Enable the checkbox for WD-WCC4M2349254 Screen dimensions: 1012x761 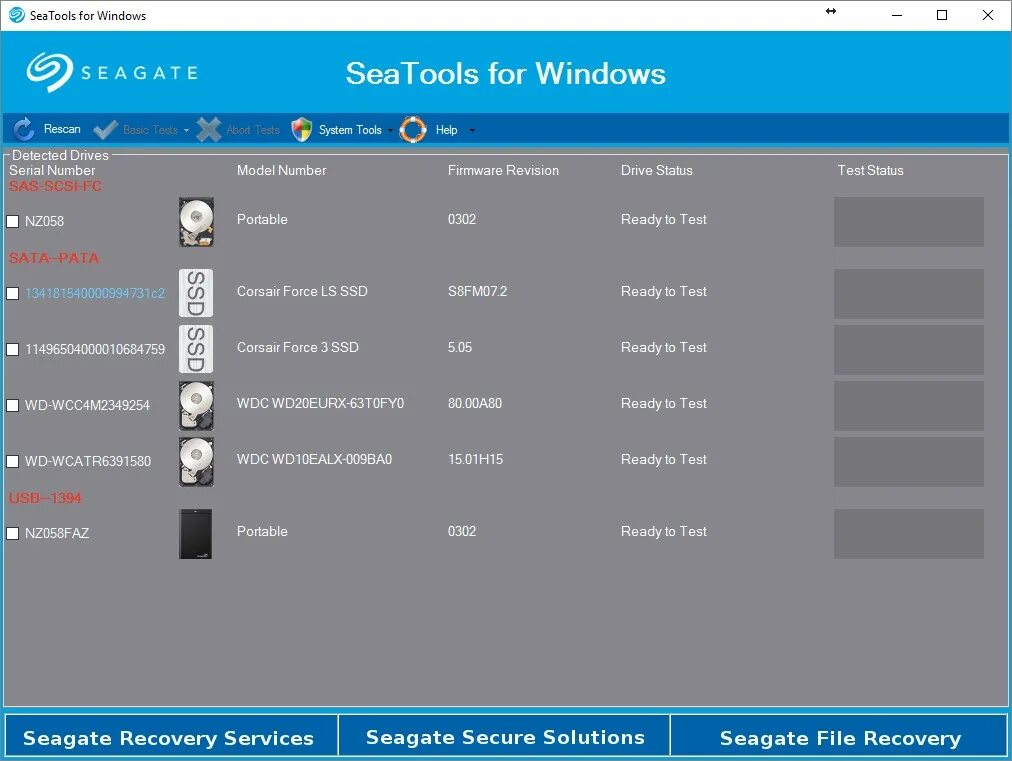point(12,405)
